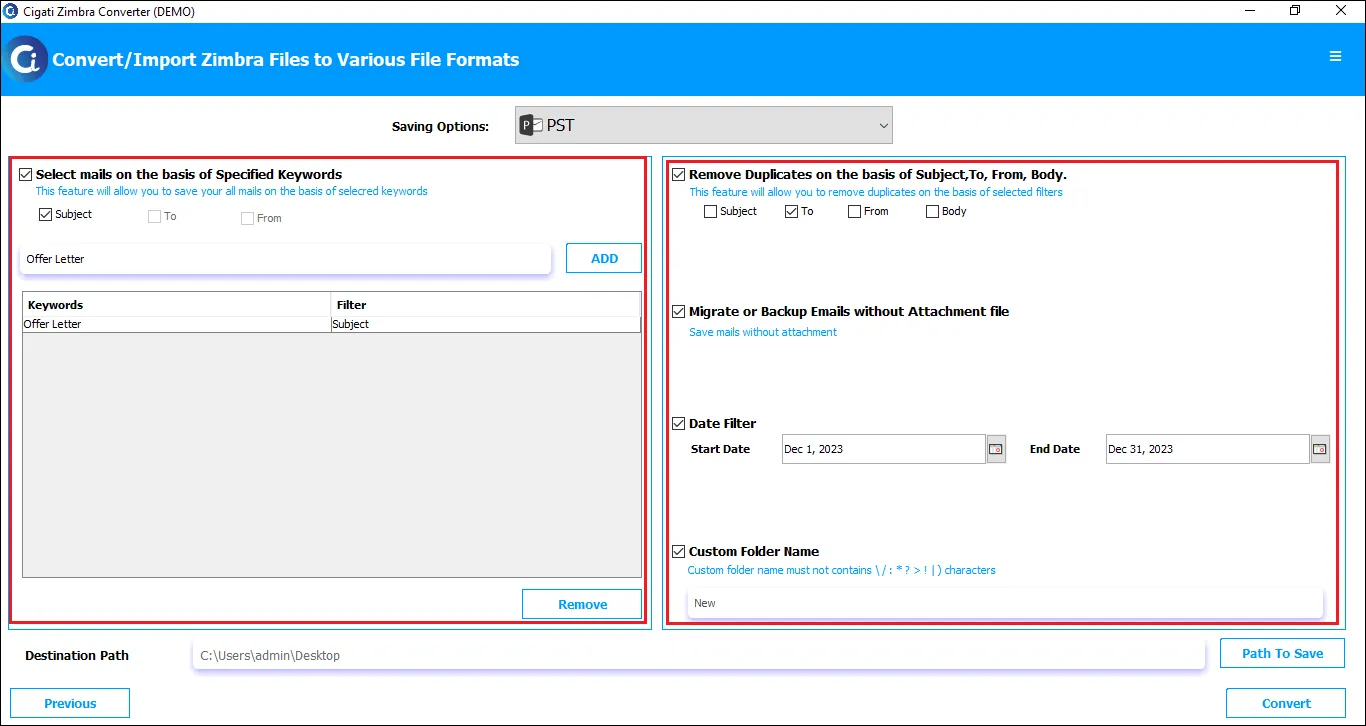Click the End Date field Dec 31, 2023
The height and width of the screenshot is (726, 1366).
pos(1208,449)
